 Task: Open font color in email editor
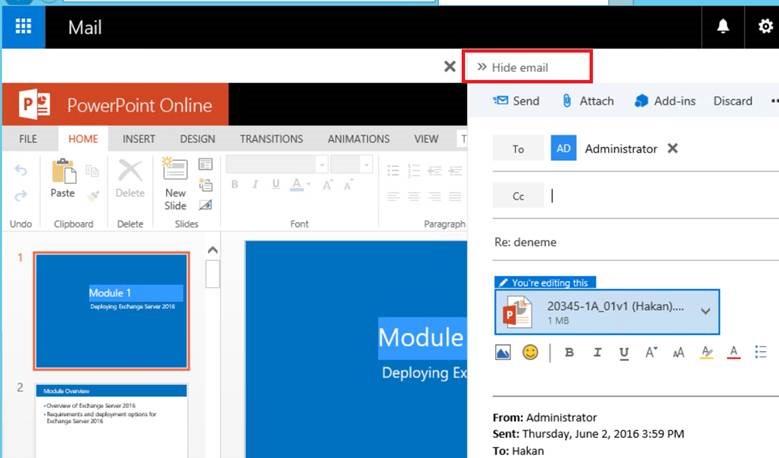pyautogui.click(x=733, y=352)
